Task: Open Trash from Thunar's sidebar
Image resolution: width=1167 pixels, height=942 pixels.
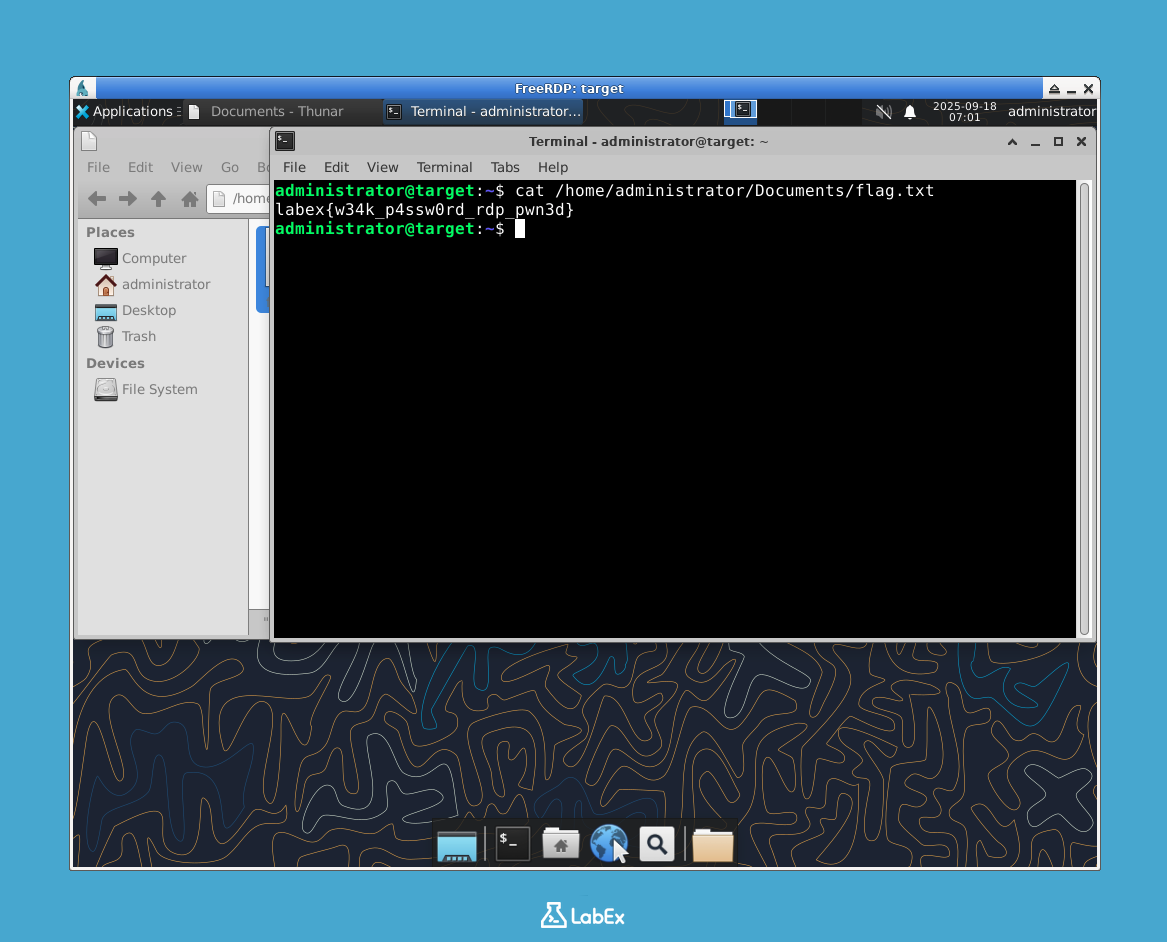Action: click(137, 336)
